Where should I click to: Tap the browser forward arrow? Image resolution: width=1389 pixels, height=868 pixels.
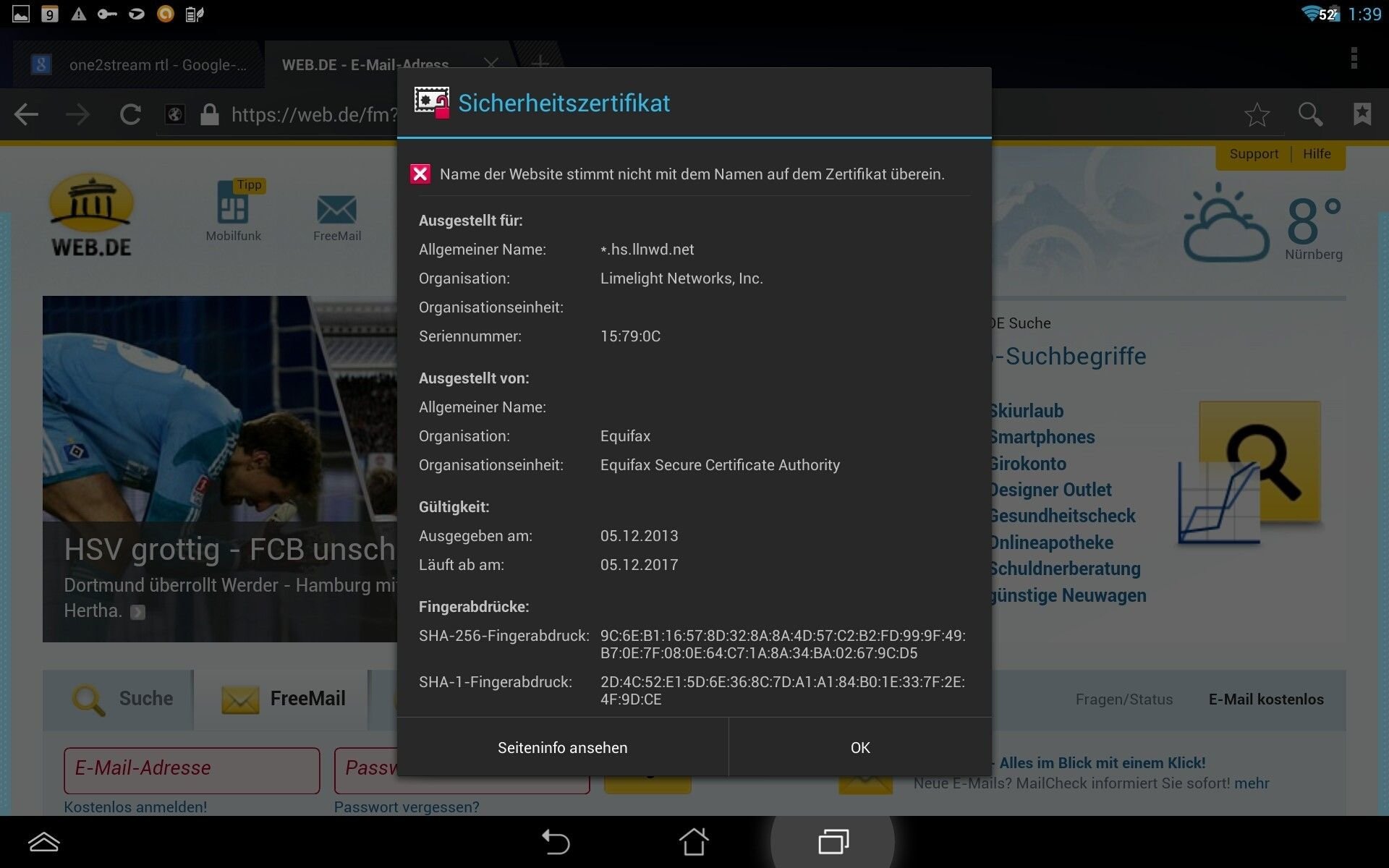[x=78, y=114]
